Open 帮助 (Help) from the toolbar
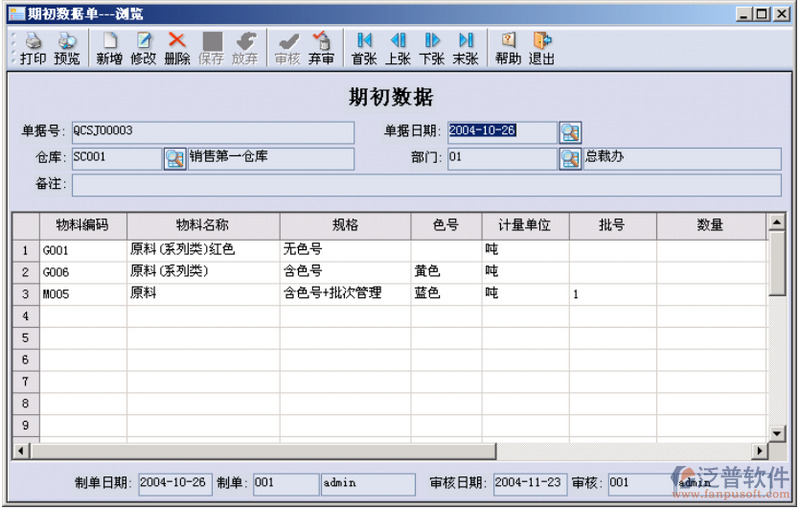800x510 pixels. 508,48
